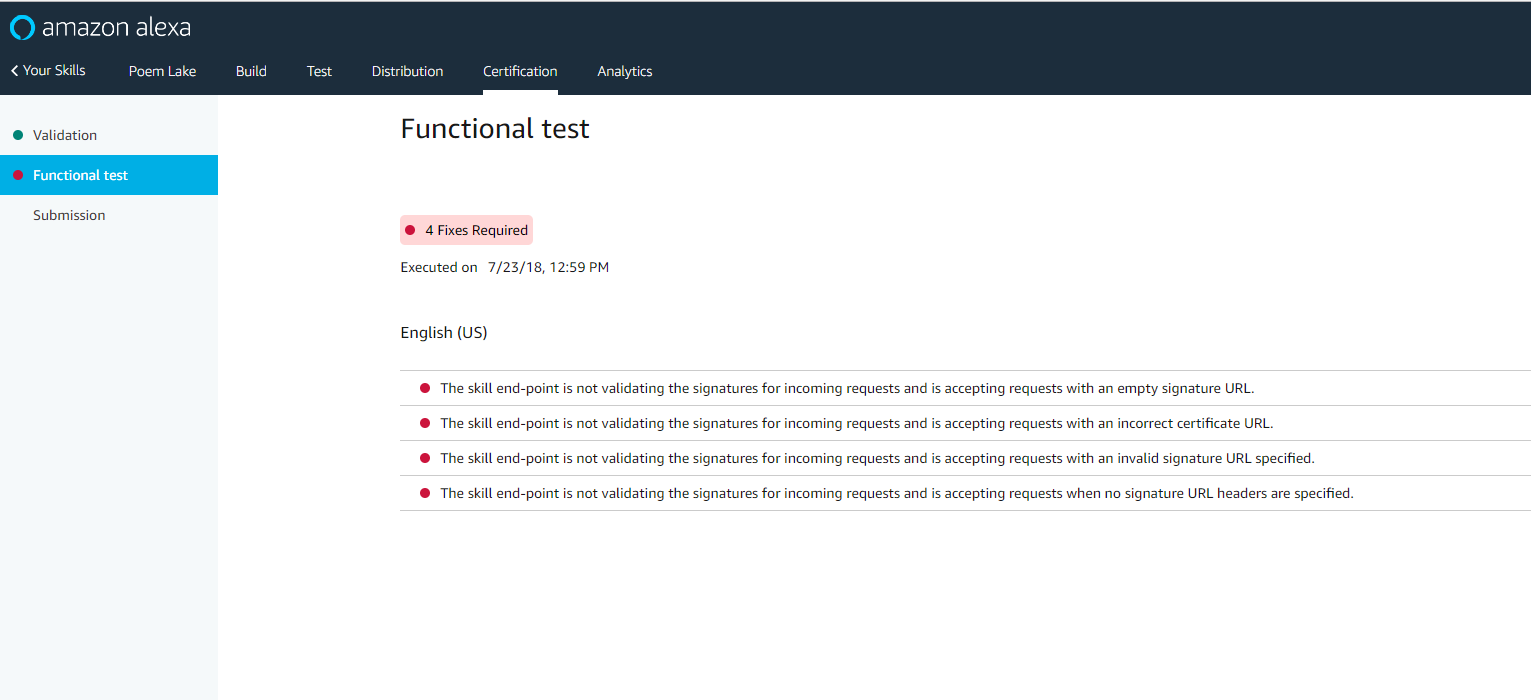
Task: Select the invalid signature URL specified error
Action: click(965, 458)
